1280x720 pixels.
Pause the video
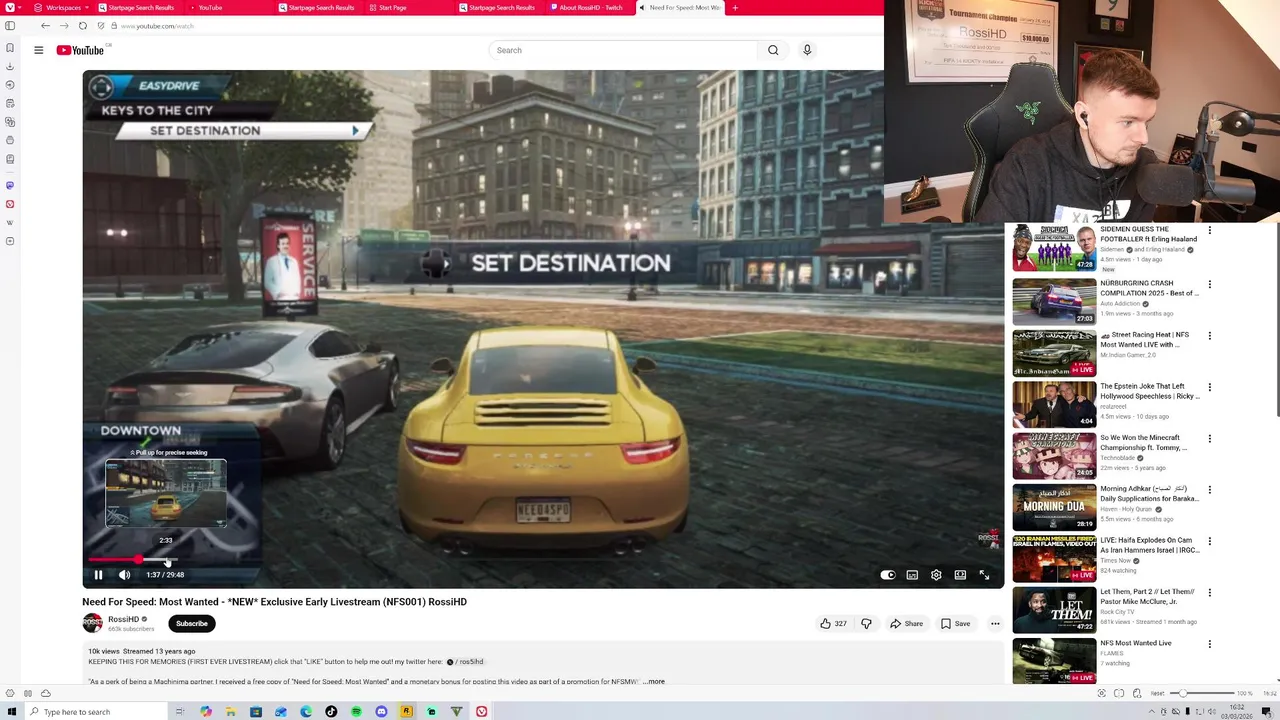[98, 575]
